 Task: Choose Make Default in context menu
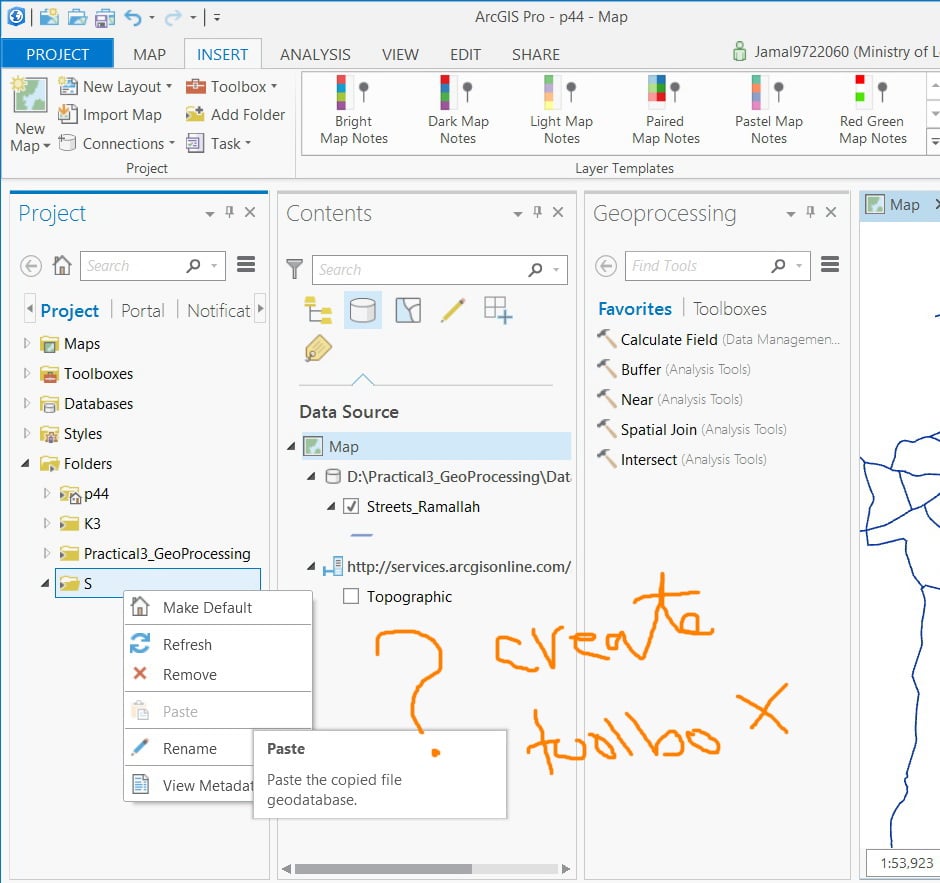point(218,607)
